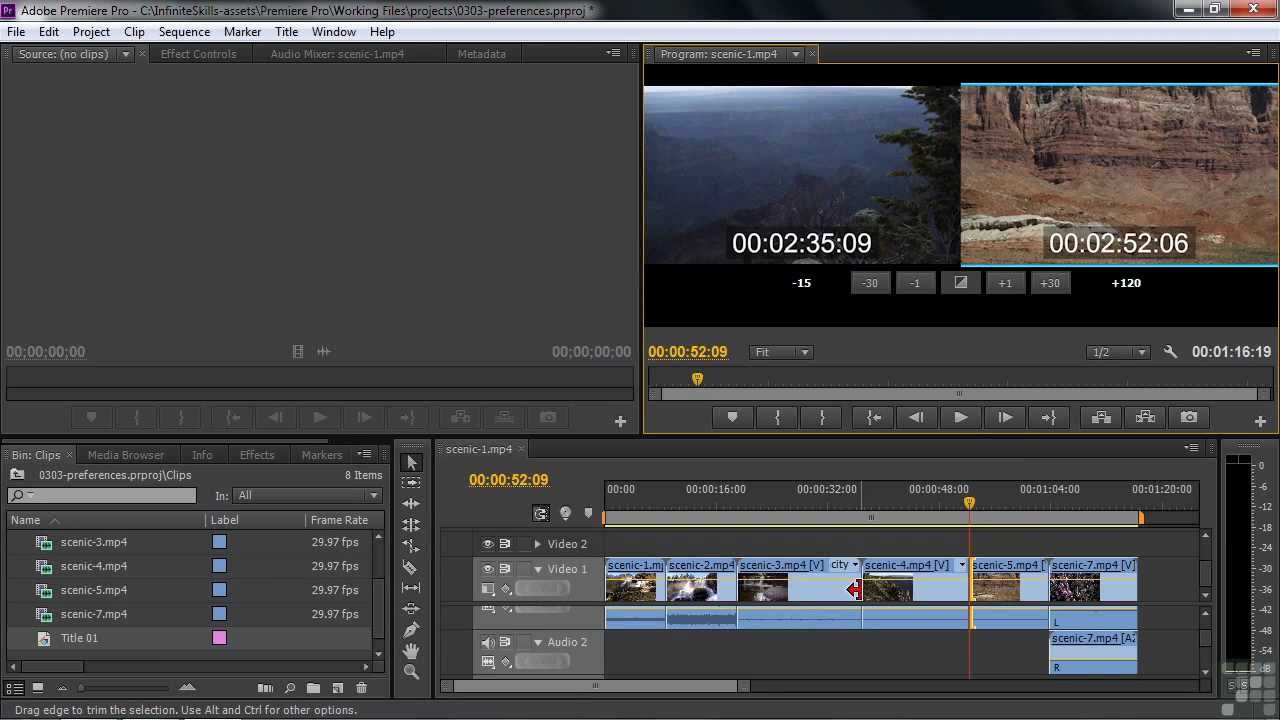Switch to the Effect Controls tab
The image size is (1280, 720).
[x=199, y=54]
